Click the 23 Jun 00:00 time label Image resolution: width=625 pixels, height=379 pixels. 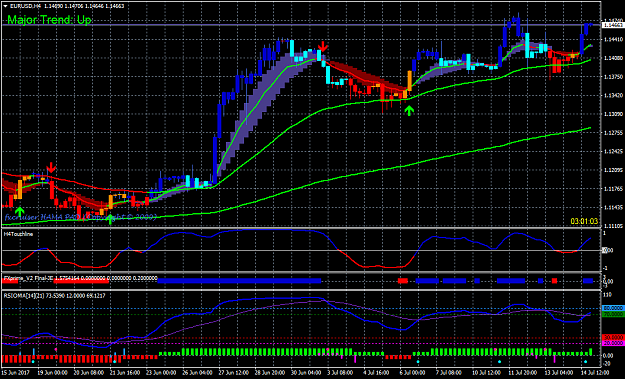click(162, 373)
